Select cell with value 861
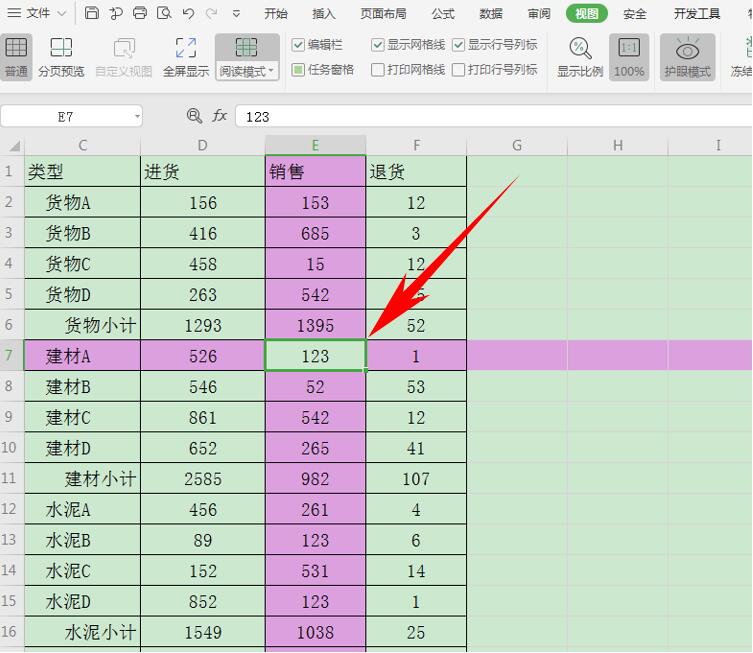This screenshot has width=753, height=653. coord(203,417)
